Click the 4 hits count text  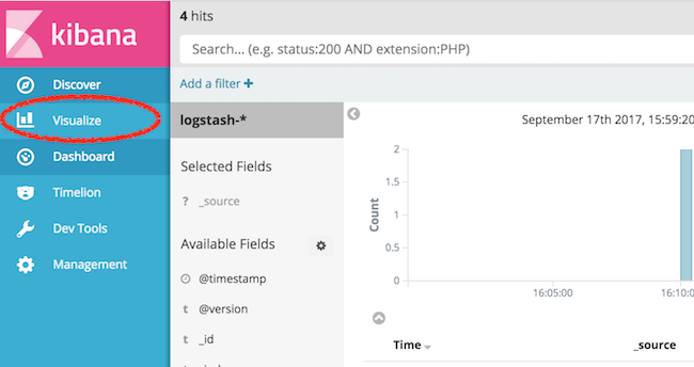pos(197,16)
